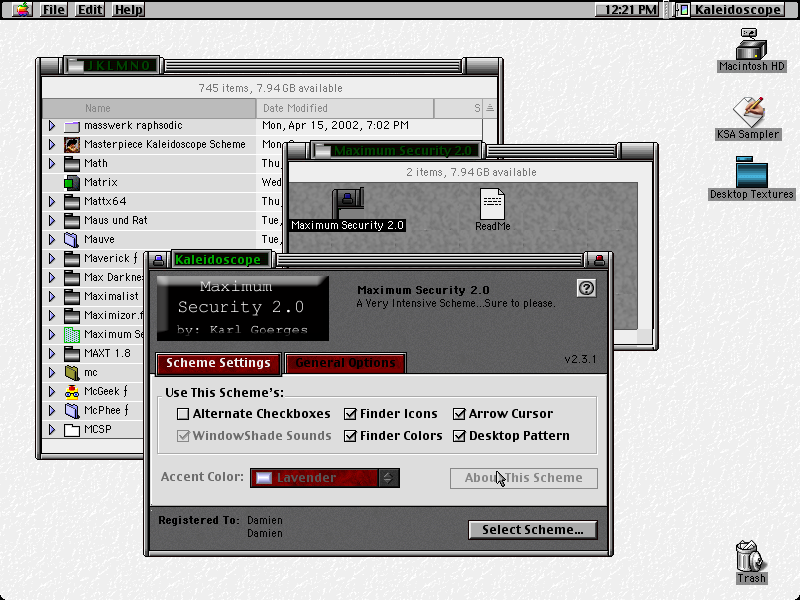Disable the Arrow Cursor checkbox
Screen dimensions: 800x600
click(459, 414)
